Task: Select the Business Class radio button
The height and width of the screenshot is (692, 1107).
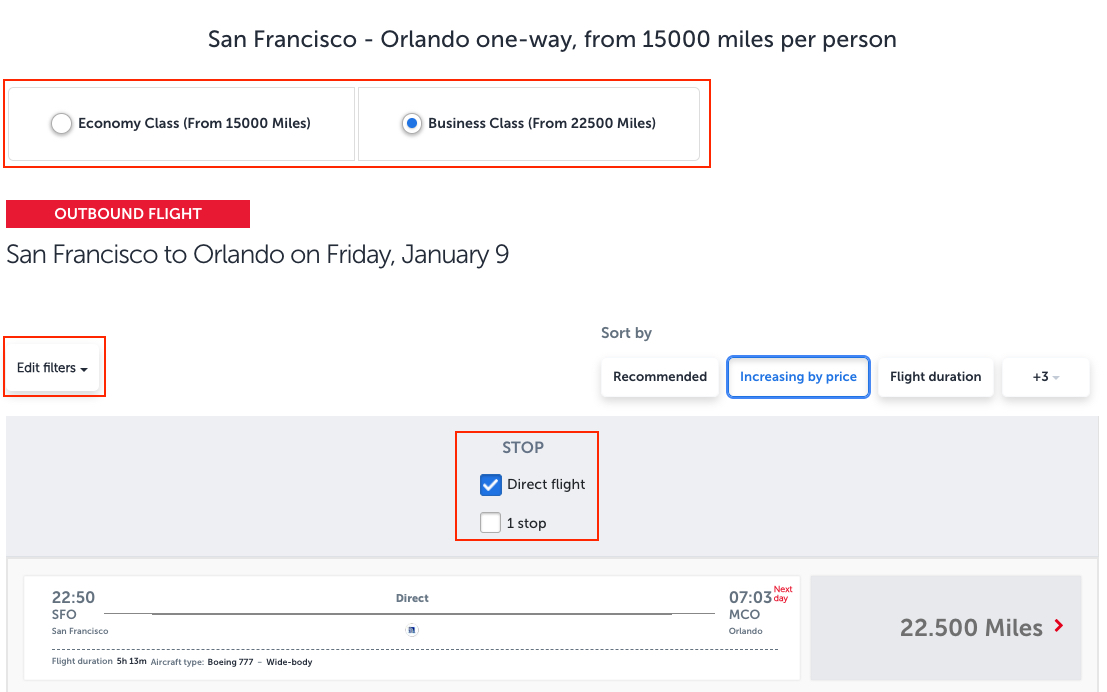Action: [412, 123]
